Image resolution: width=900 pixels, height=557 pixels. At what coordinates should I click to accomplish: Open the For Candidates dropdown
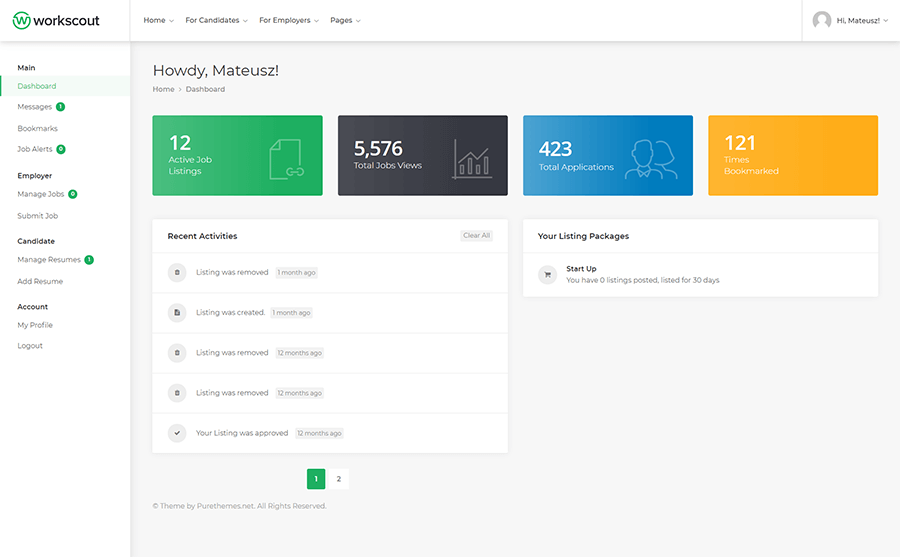pyautogui.click(x=216, y=20)
